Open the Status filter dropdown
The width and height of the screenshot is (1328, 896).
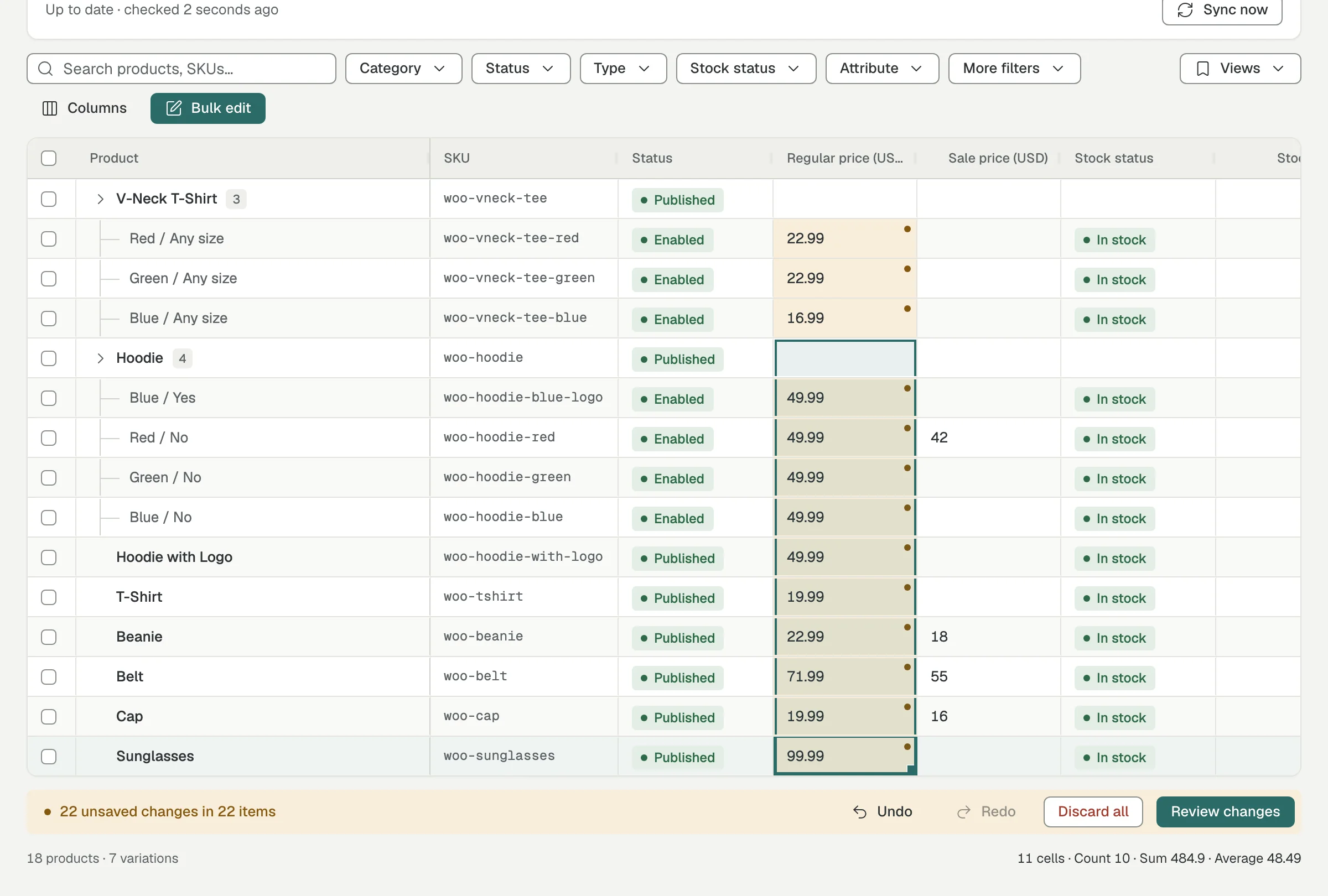(521, 69)
